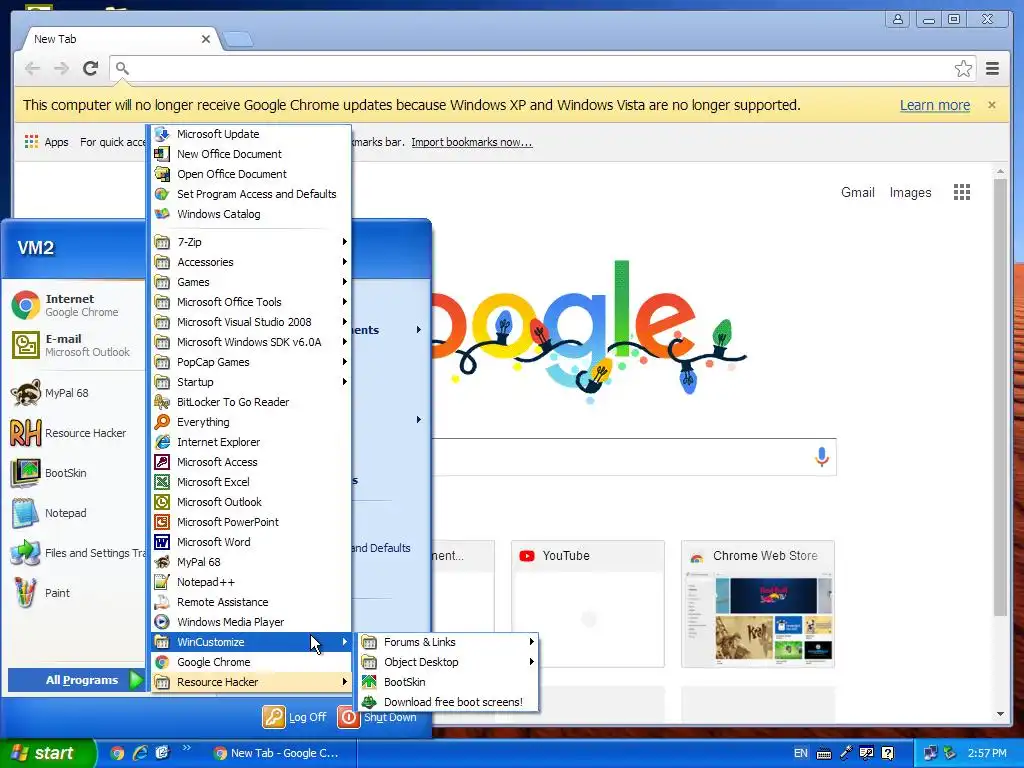The height and width of the screenshot is (768, 1024).
Task: Dismiss the Chrome update warning bar
Action: tap(991, 105)
